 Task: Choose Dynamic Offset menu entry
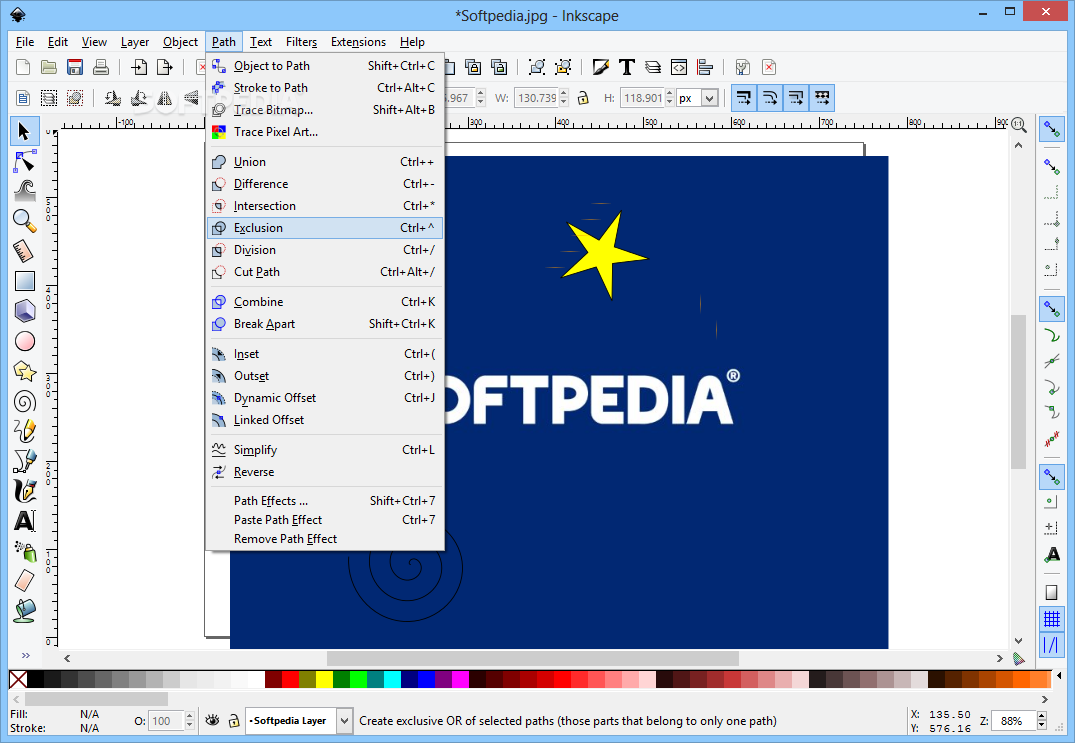click(x=325, y=398)
